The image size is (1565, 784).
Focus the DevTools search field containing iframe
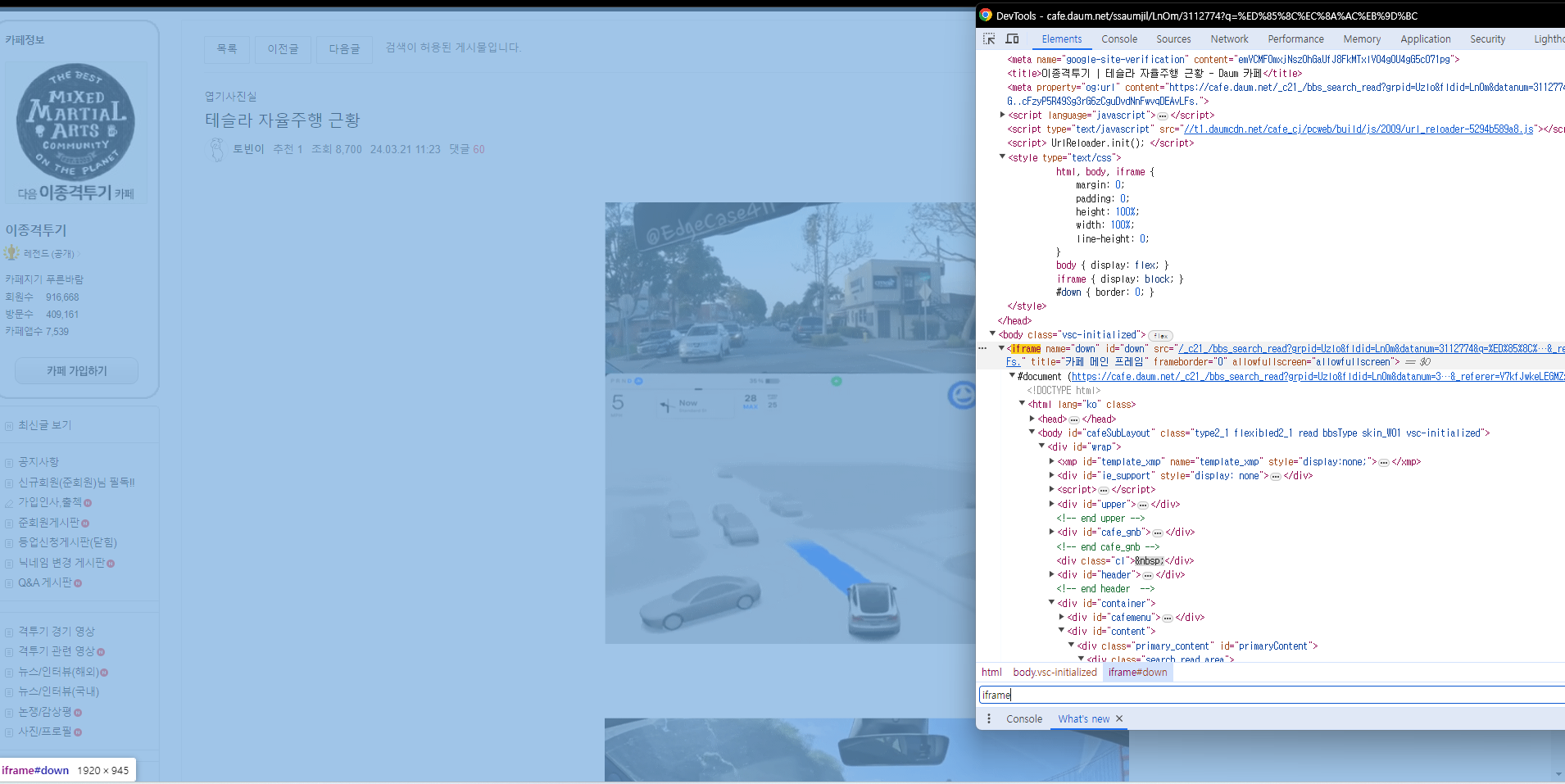pos(1272,695)
